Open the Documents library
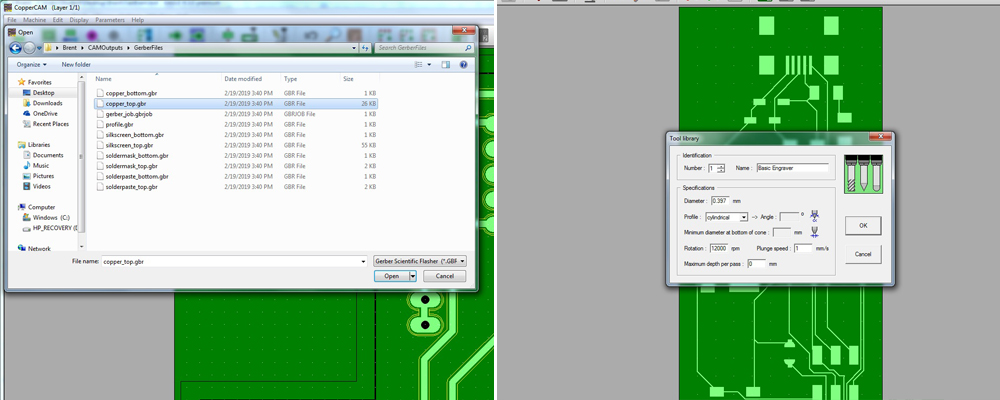 (x=48, y=155)
